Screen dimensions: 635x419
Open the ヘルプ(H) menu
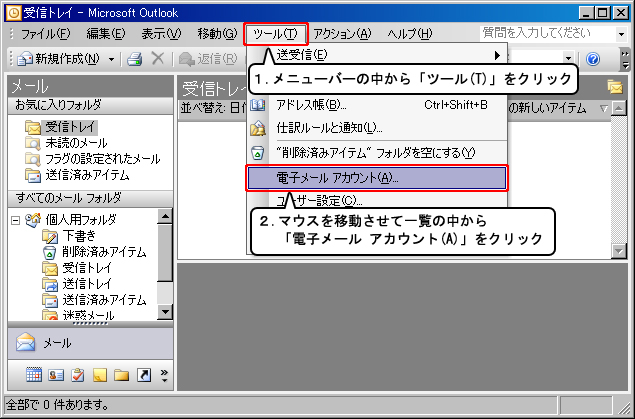pyautogui.click(x=409, y=34)
